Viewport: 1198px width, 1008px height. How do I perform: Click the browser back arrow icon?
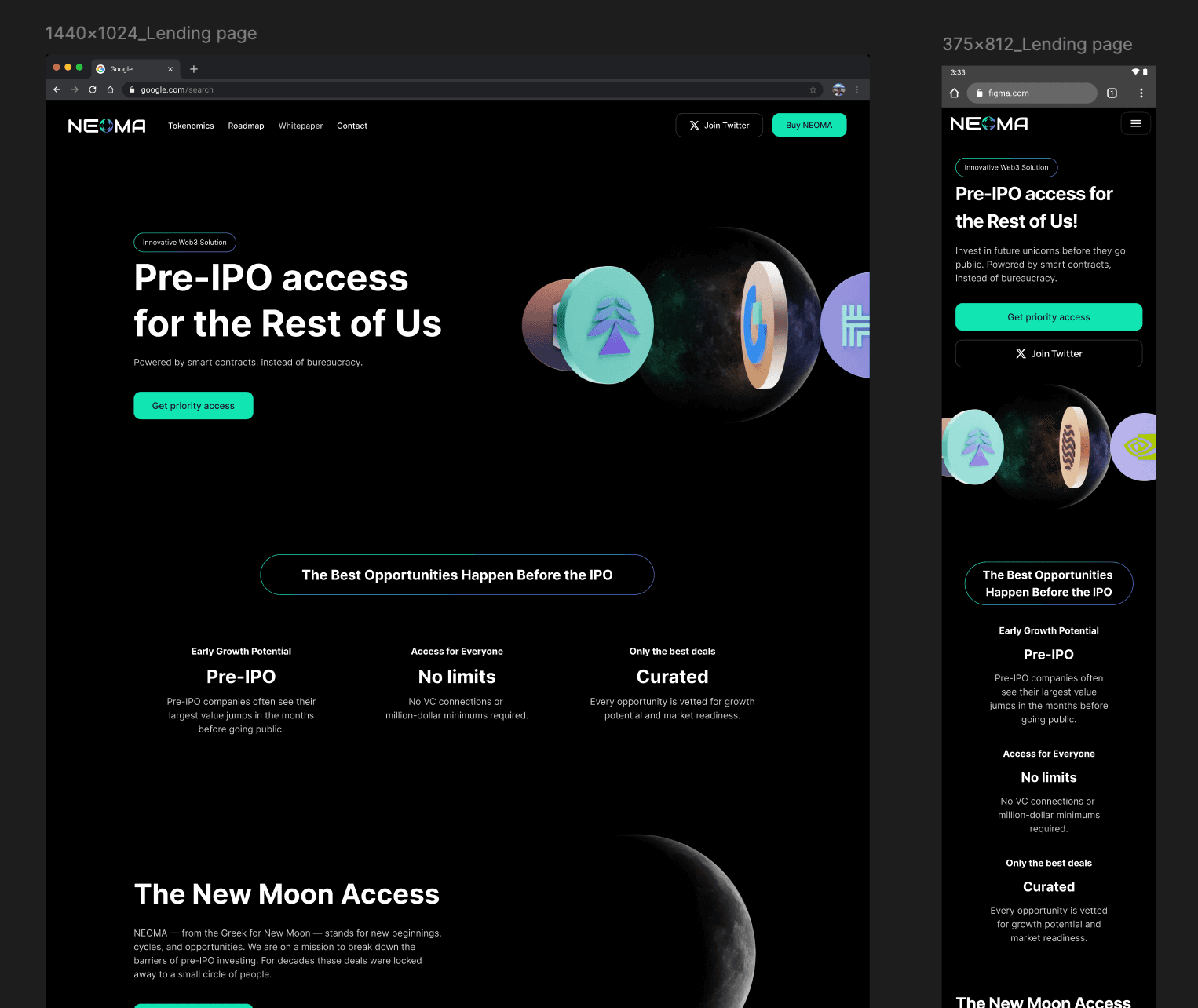57,89
